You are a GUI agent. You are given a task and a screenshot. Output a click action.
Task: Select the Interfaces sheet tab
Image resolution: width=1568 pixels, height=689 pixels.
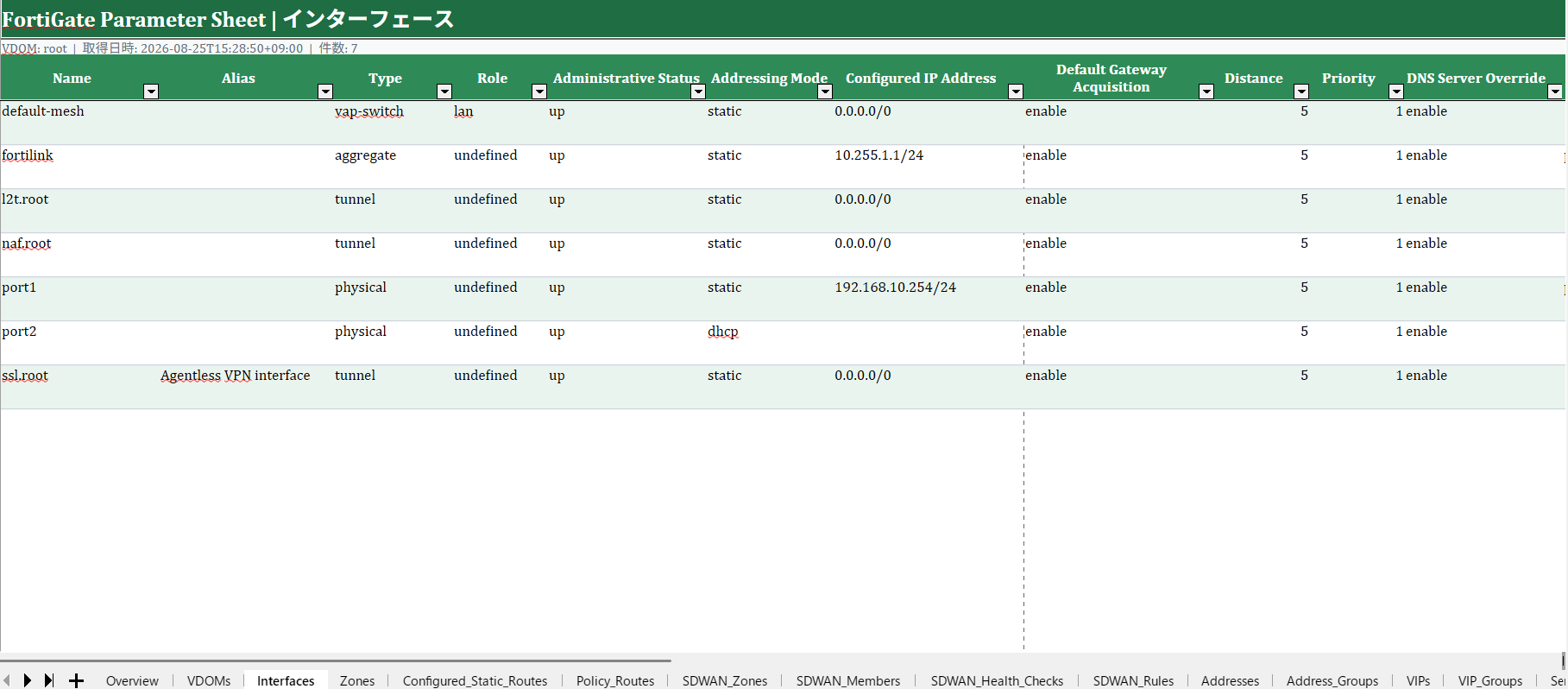tap(286, 680)
